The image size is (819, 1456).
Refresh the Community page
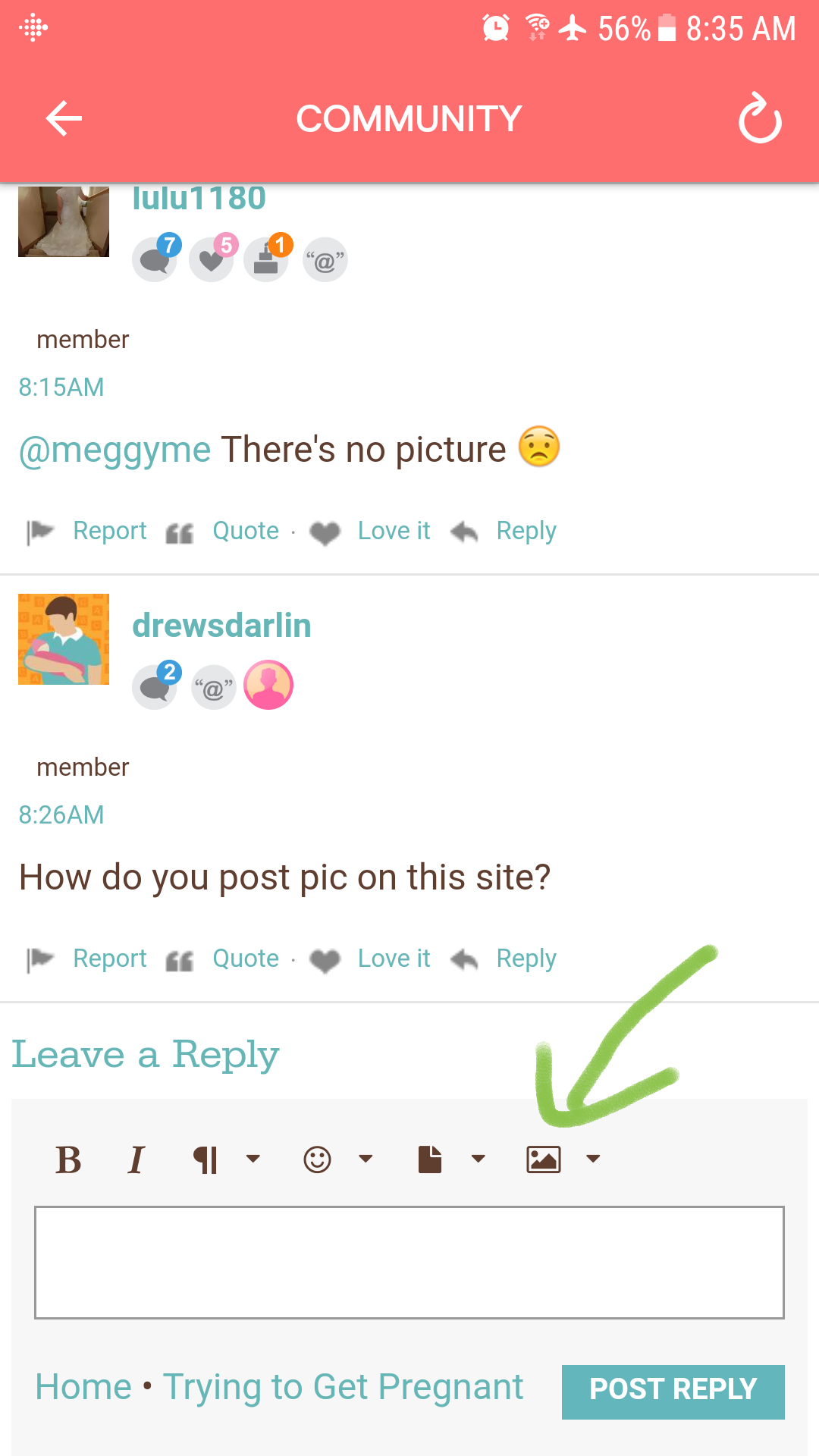[x=760, y=118]
